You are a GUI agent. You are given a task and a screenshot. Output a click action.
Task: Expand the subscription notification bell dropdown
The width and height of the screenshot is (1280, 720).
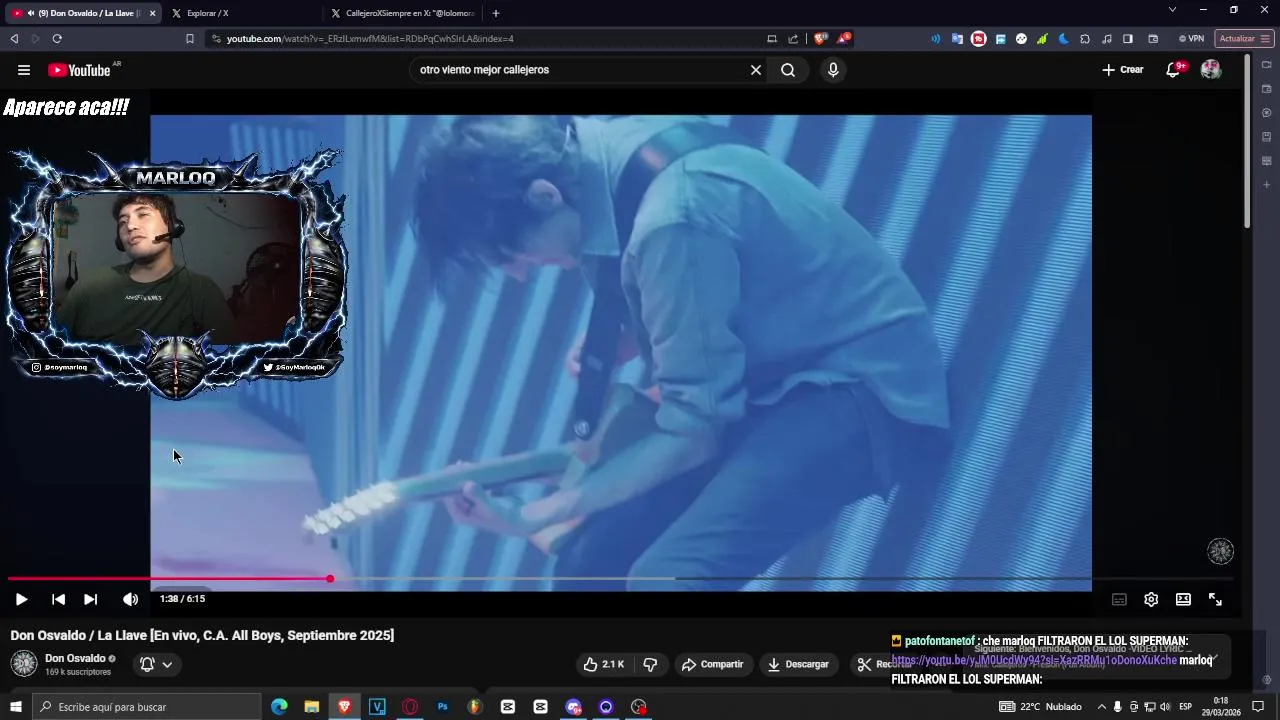(156, 664)
